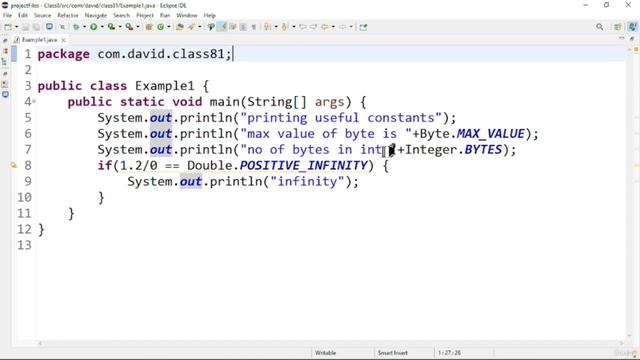
Task: Maximize the editor area button
Action: 632,38
